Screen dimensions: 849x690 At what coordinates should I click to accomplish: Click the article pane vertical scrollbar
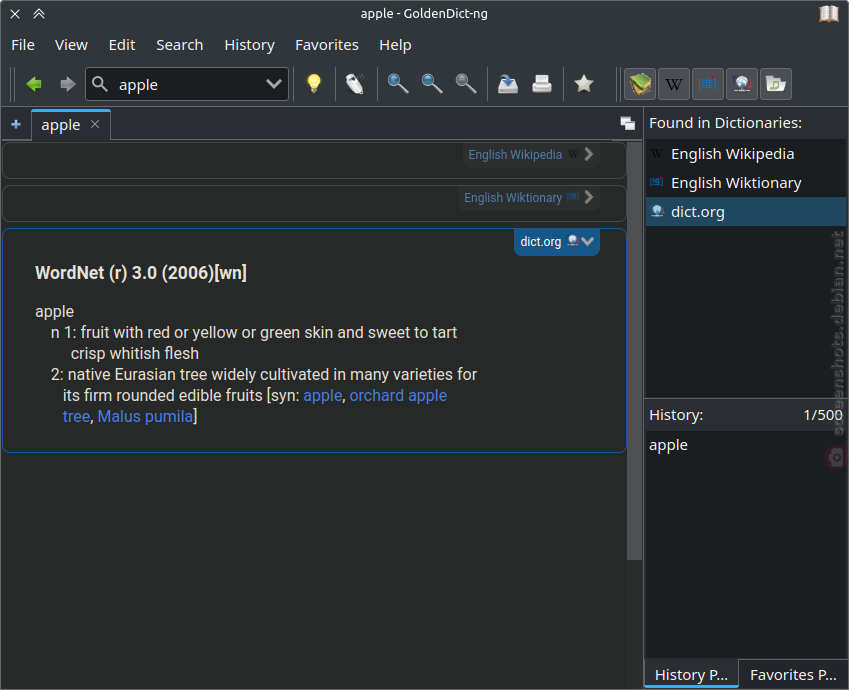(634, 351)
